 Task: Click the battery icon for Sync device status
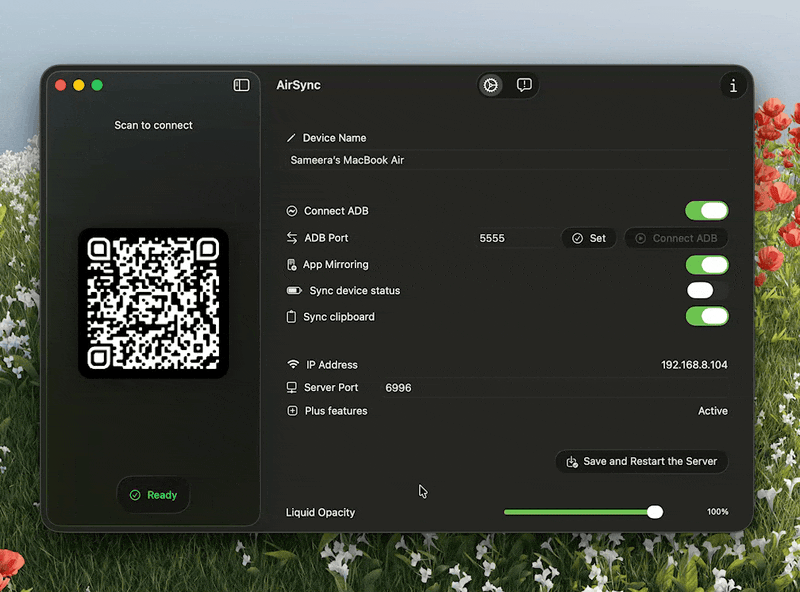click(294, 291)
